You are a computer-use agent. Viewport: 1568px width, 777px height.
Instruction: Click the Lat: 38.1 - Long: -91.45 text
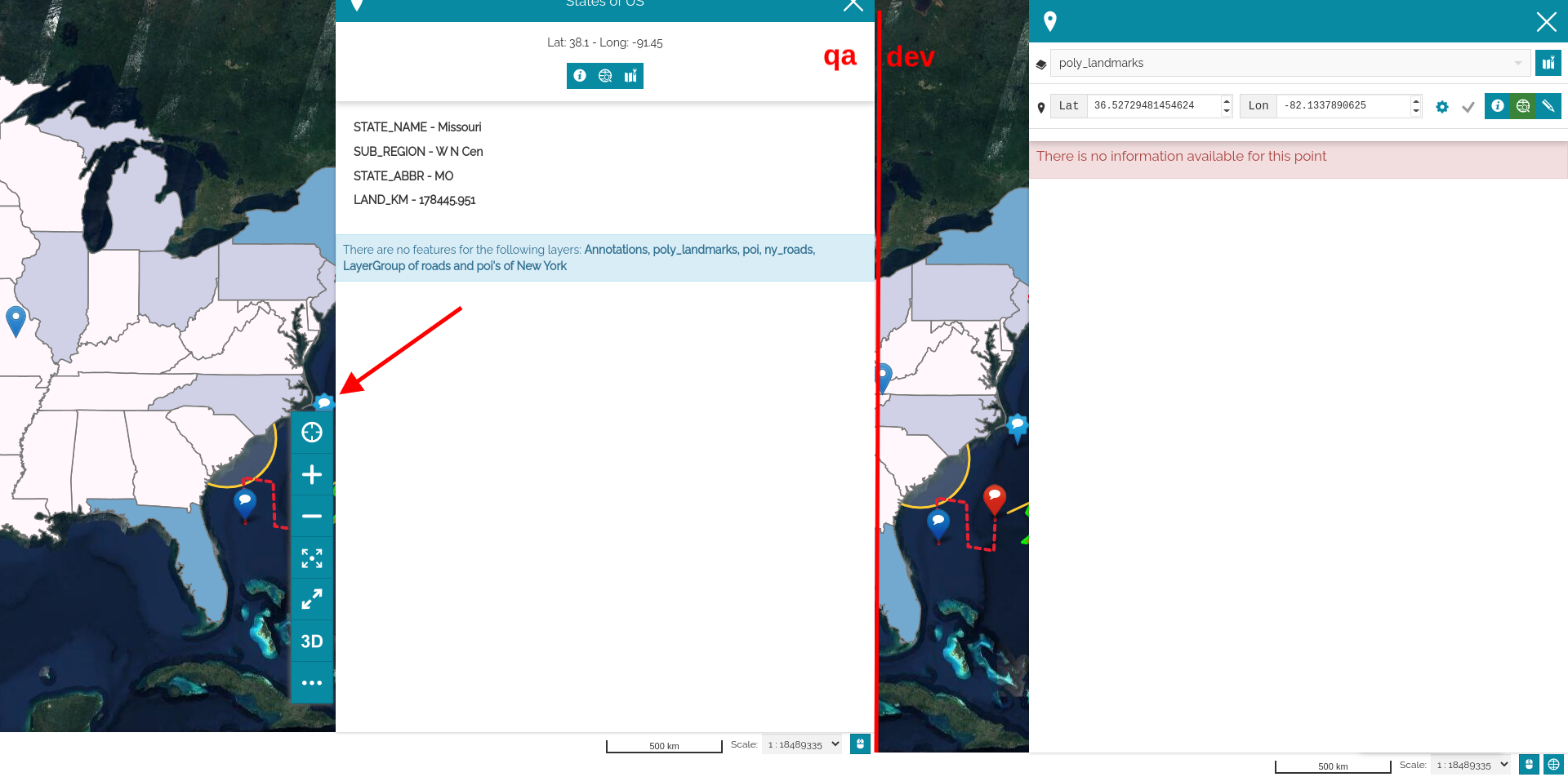(x=605, y=42)
